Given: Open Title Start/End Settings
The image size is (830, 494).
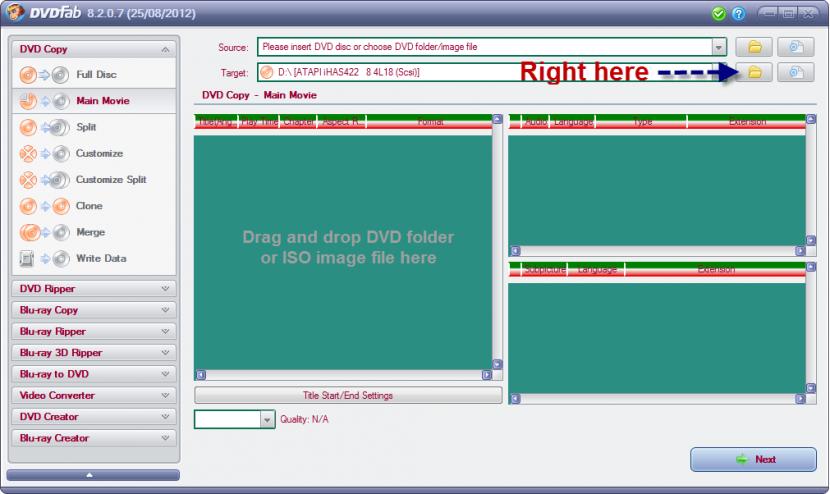Looking at the screenshot, I should pyautogui.click(x=348, y=396).
